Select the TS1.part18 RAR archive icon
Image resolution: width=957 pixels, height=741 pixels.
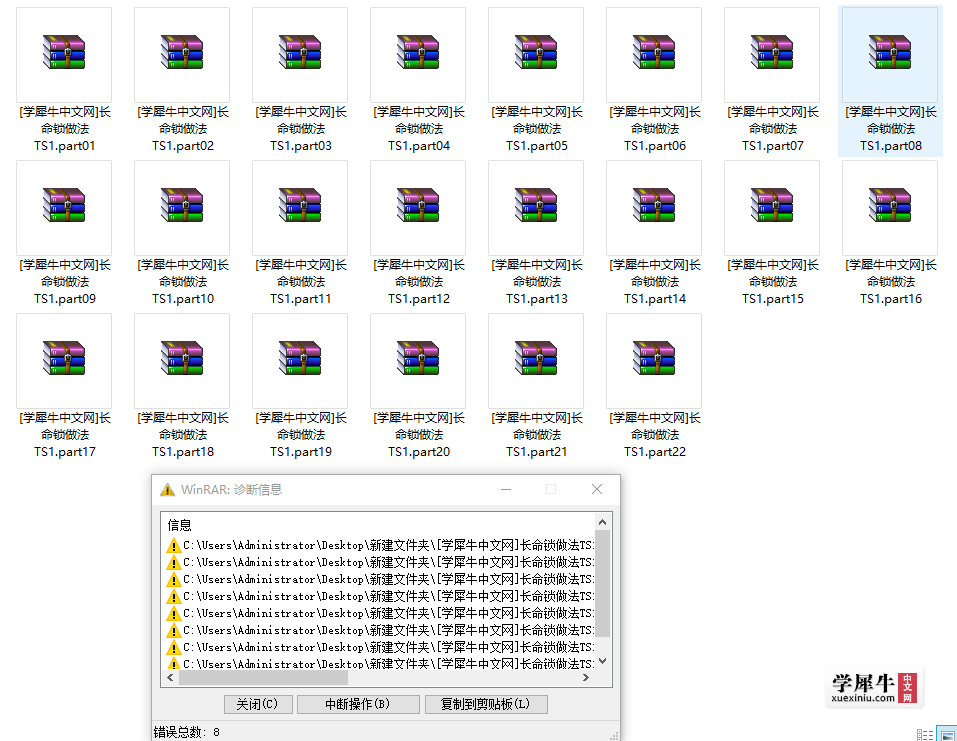(182, 358)
